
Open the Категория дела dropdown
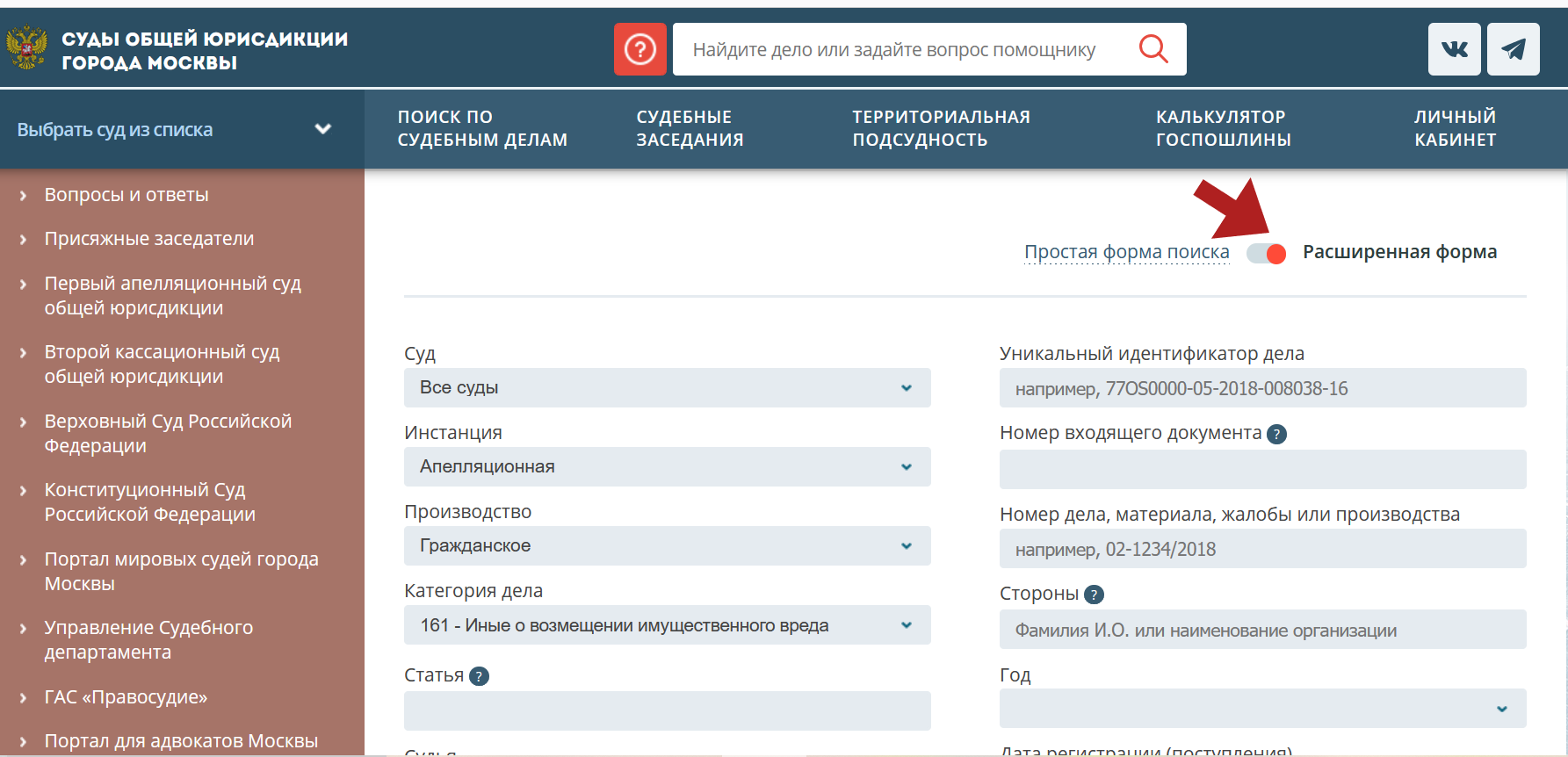(667, 625)
